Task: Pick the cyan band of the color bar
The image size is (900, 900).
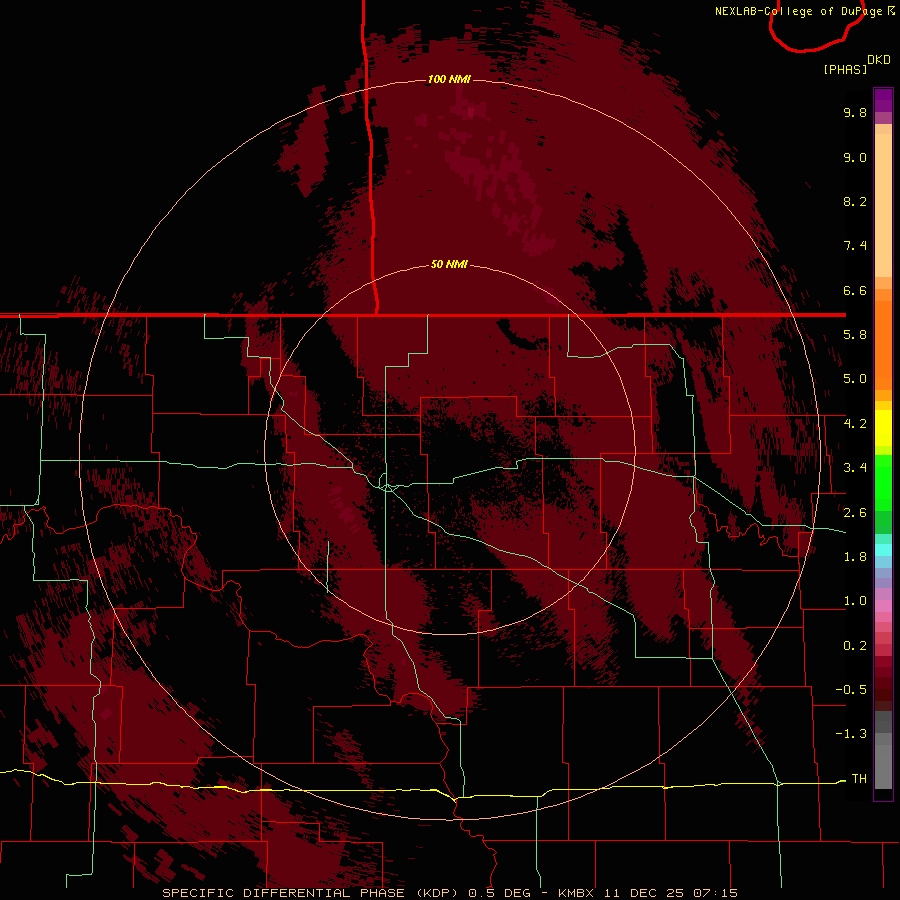Action: point(883,550)
